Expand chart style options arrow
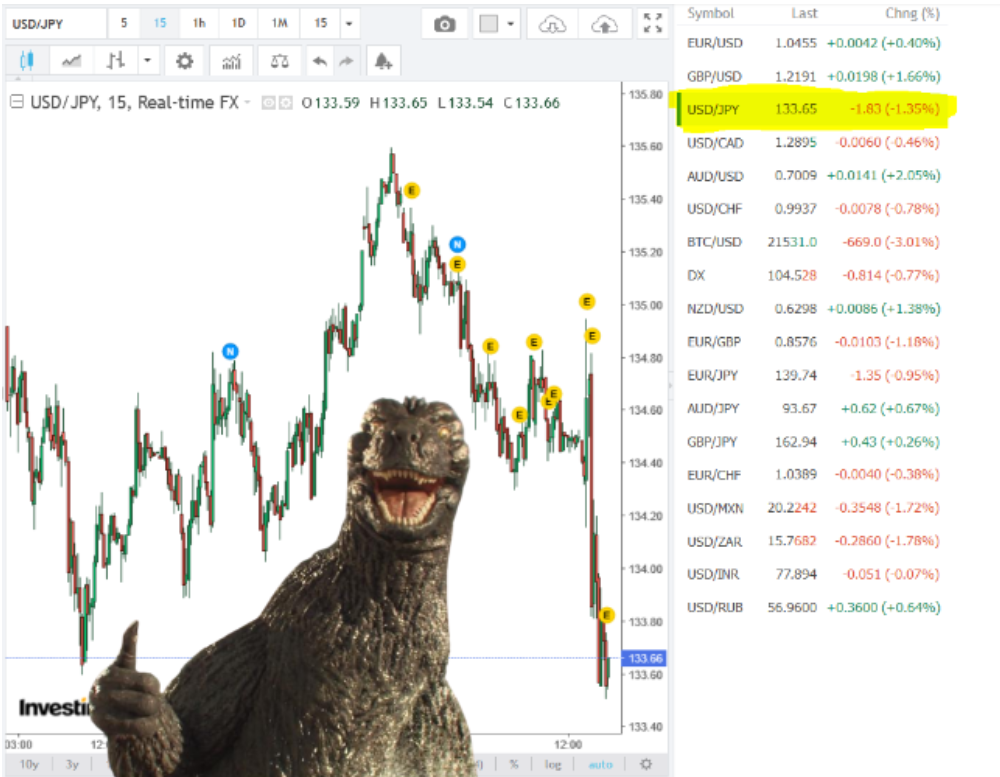1000x777 pixels. (x=147, y=61)
